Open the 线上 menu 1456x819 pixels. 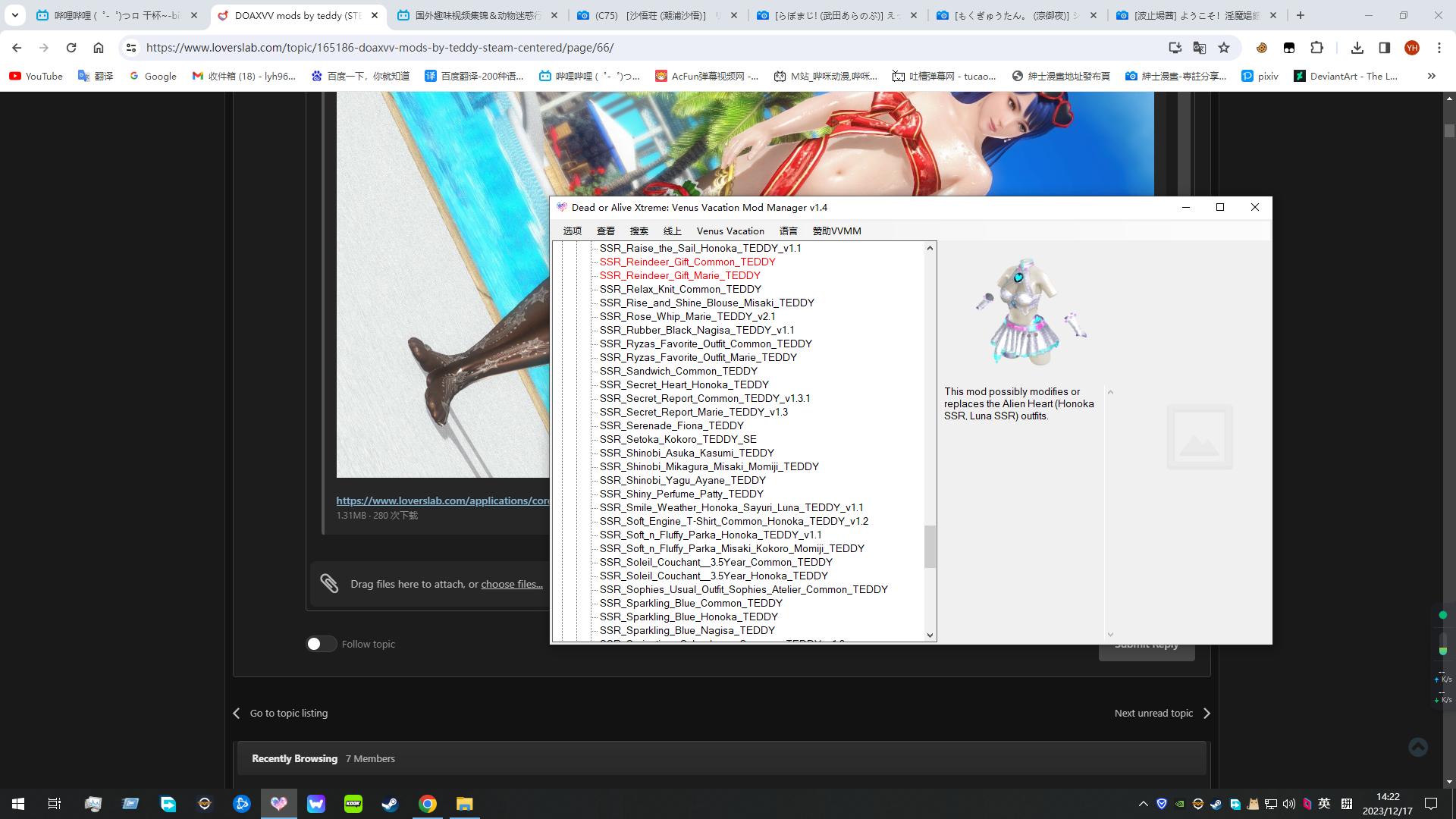pyautogui.click(x=672, y=231)
